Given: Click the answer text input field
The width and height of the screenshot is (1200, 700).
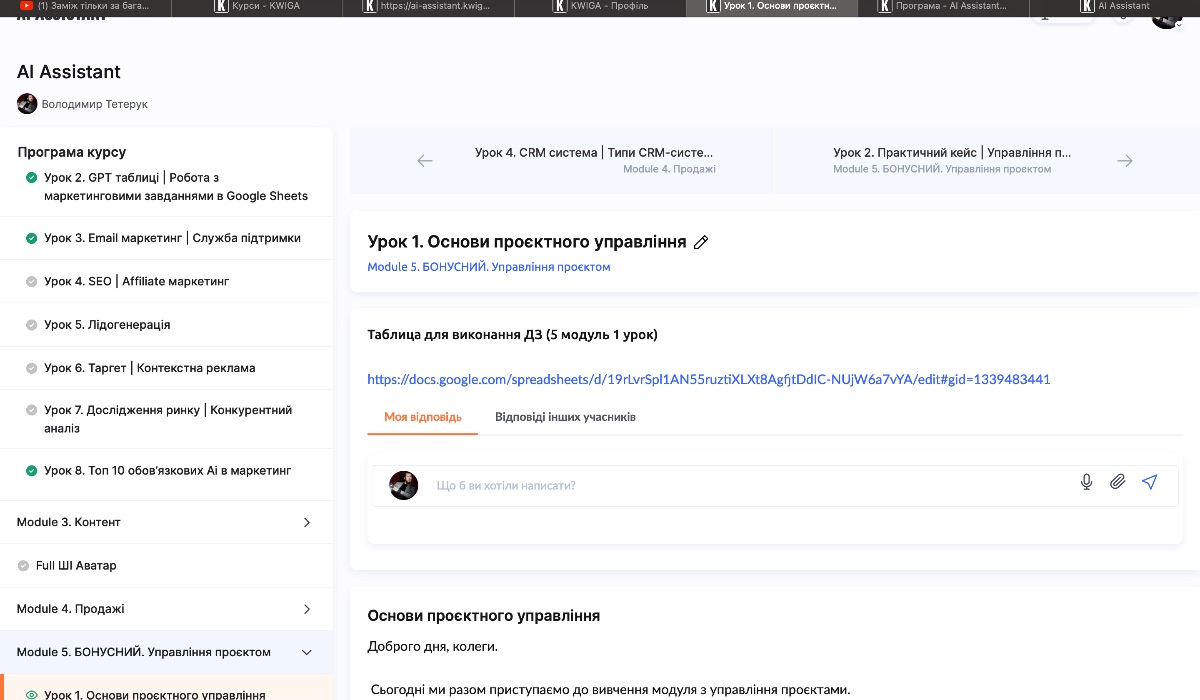Looking at the screenshot, I should (x=750, y=486).
